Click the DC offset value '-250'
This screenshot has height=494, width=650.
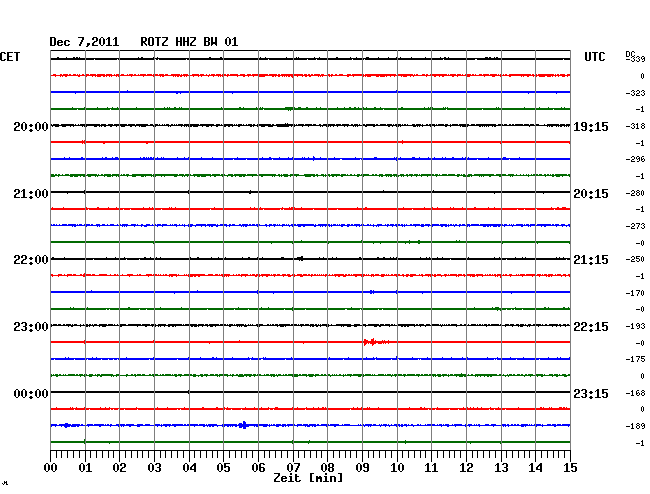[x=635, y=259]
